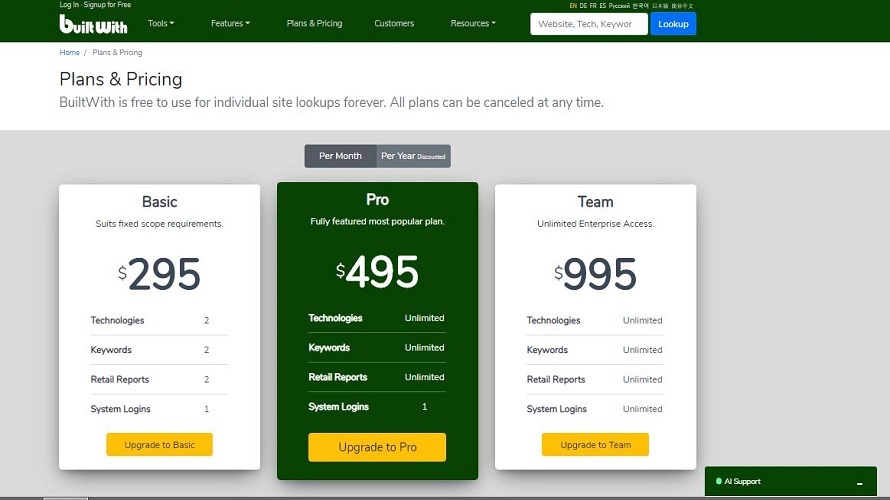Switch pricing to Per Month
890x500 pixels.
point(340,156)
